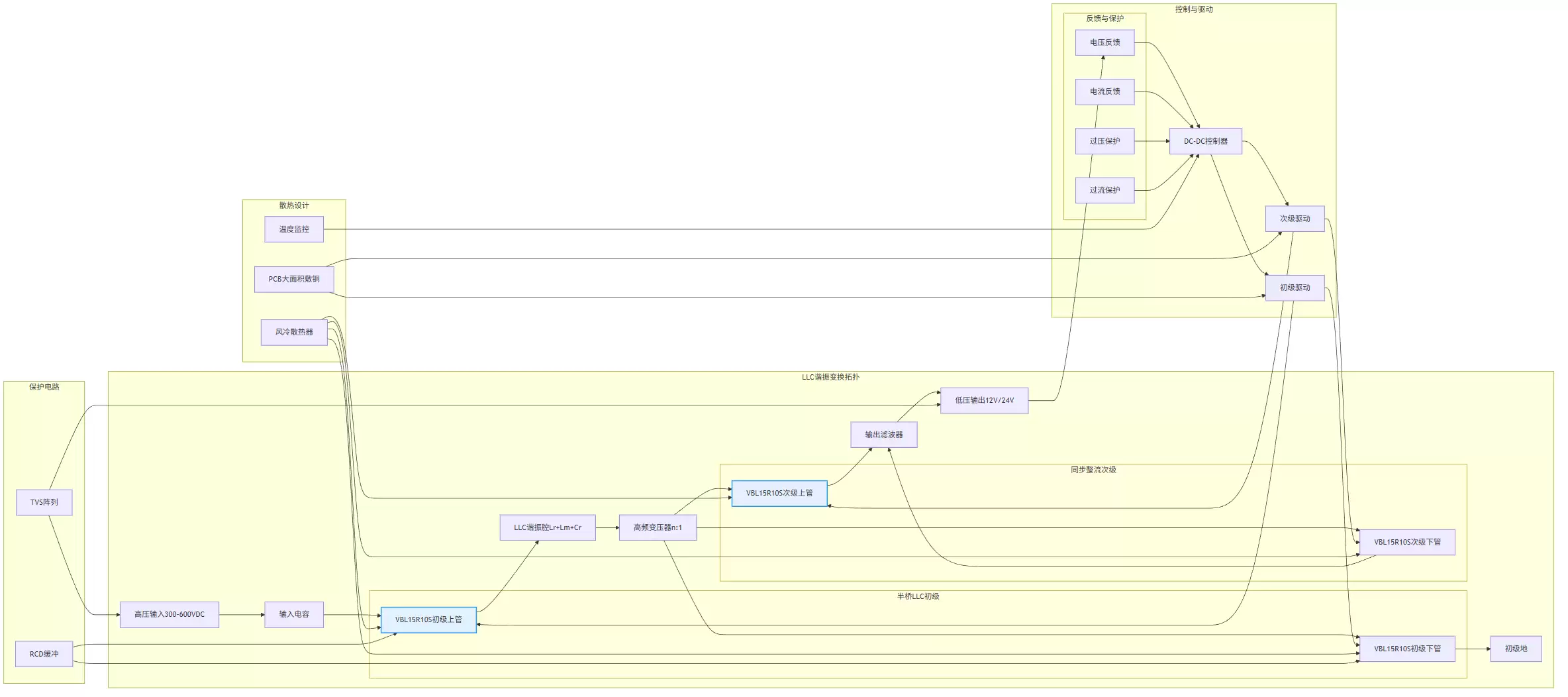
Task: Click the PCB大面积敷铜 box
Action: click(294, 279)
